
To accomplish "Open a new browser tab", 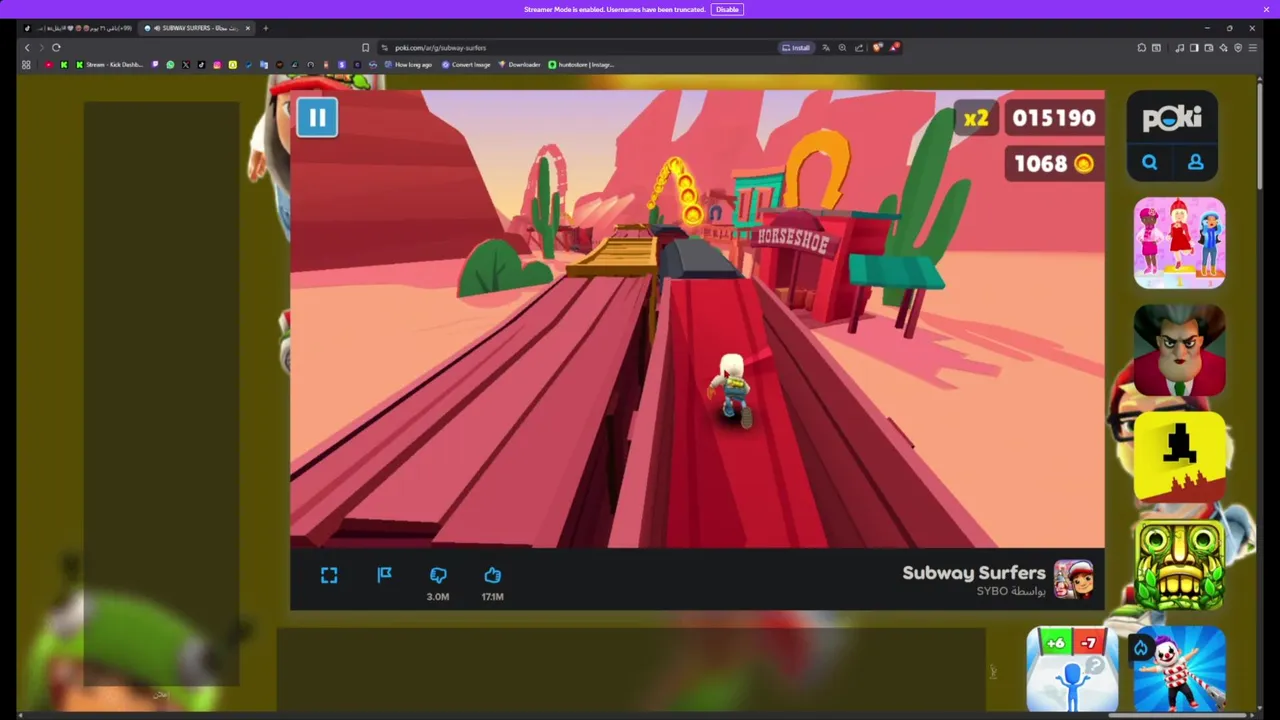I will click(x=265, y=28).
